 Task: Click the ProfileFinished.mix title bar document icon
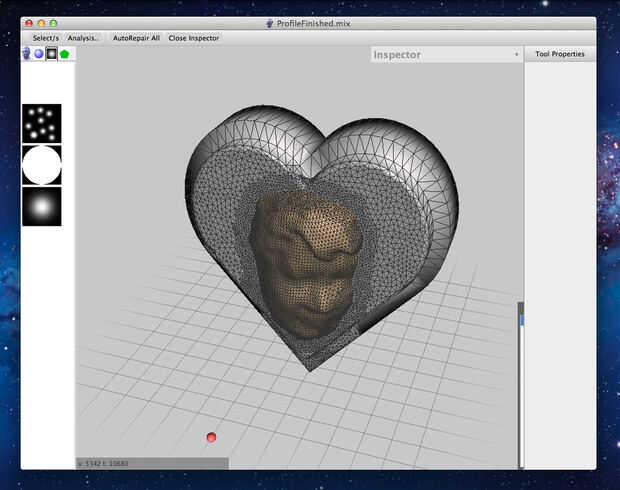(x=270, y=22)
